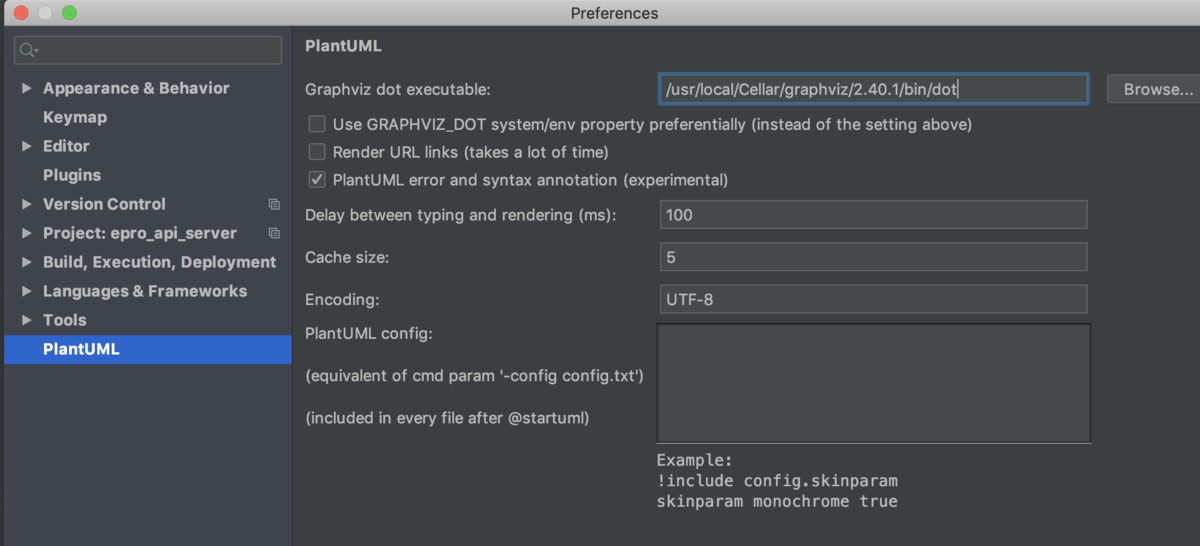Select the PlantUML settings entry
The image size is (1200, 546).
[148, 349]
